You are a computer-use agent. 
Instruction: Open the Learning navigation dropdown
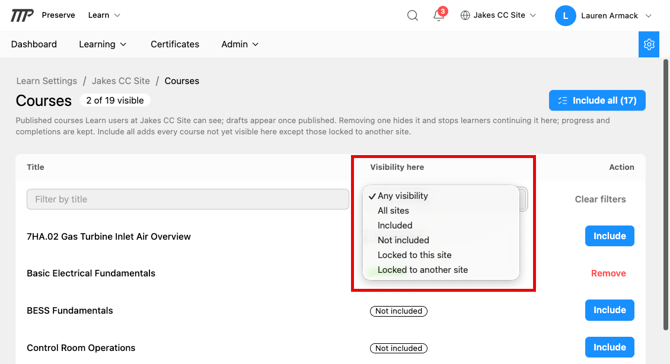(103, 44)
